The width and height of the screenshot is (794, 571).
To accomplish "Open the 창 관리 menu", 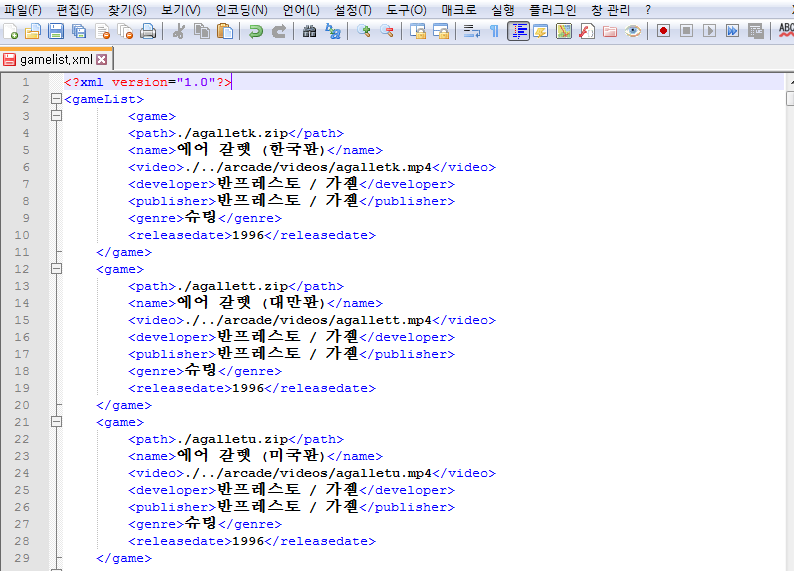I will click(611, 10).
